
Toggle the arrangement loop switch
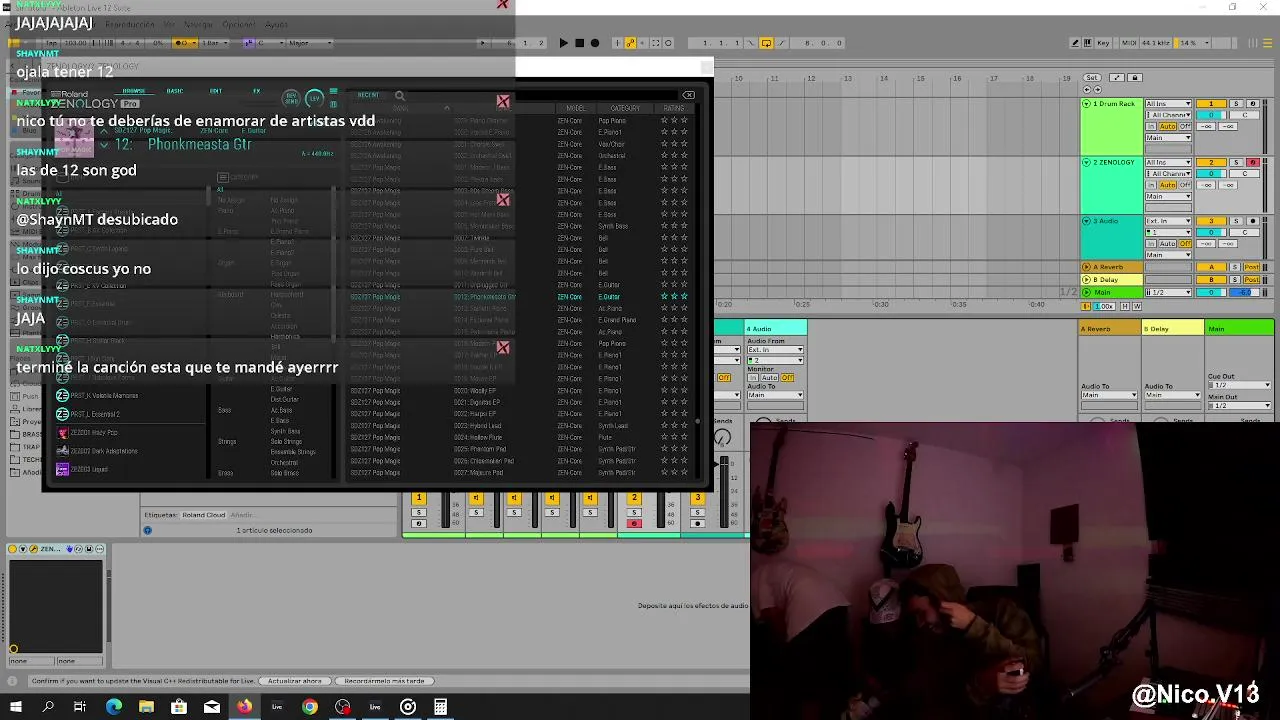tap(766, 43)
